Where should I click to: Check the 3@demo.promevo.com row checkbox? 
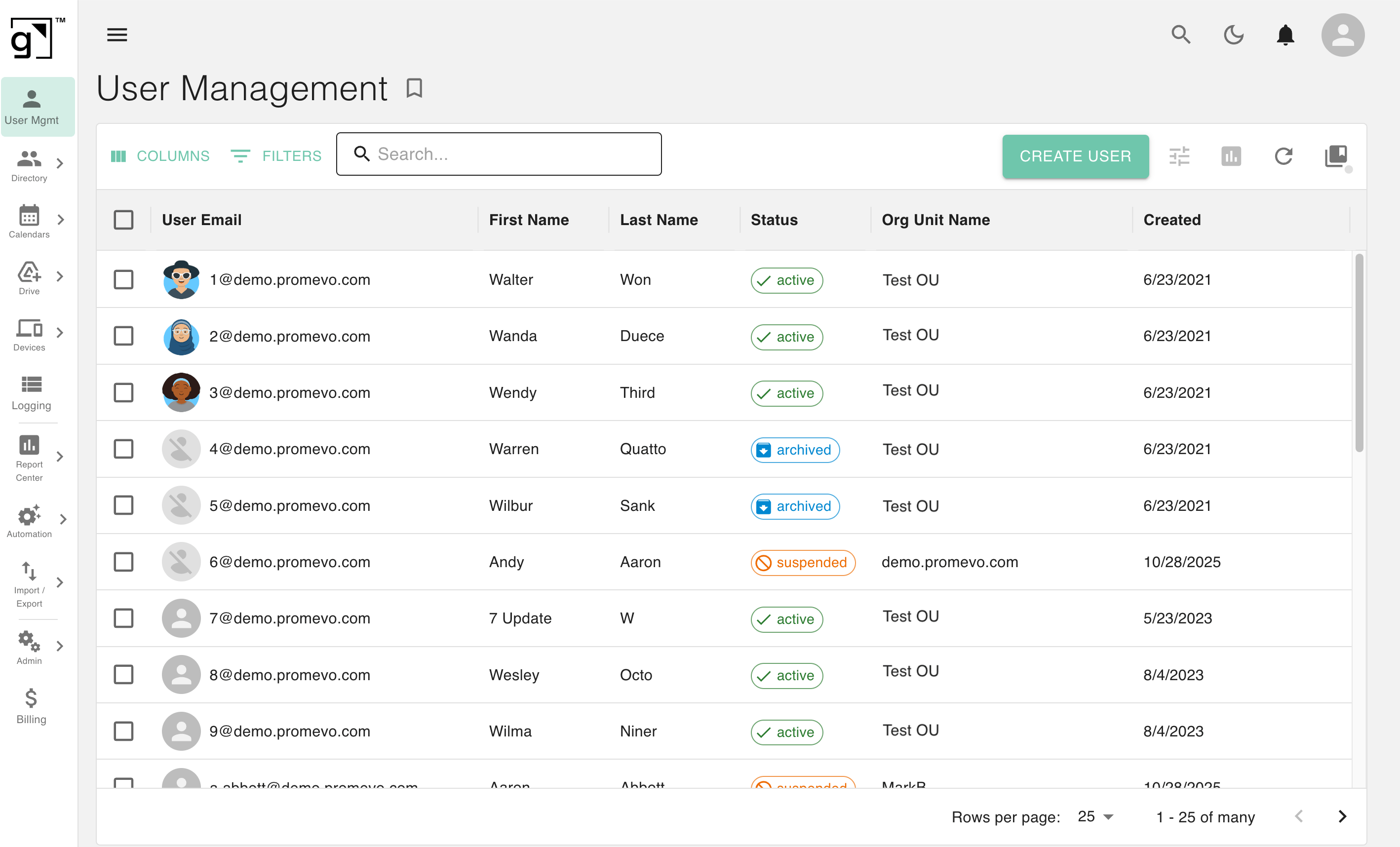[x=123, y=392]
